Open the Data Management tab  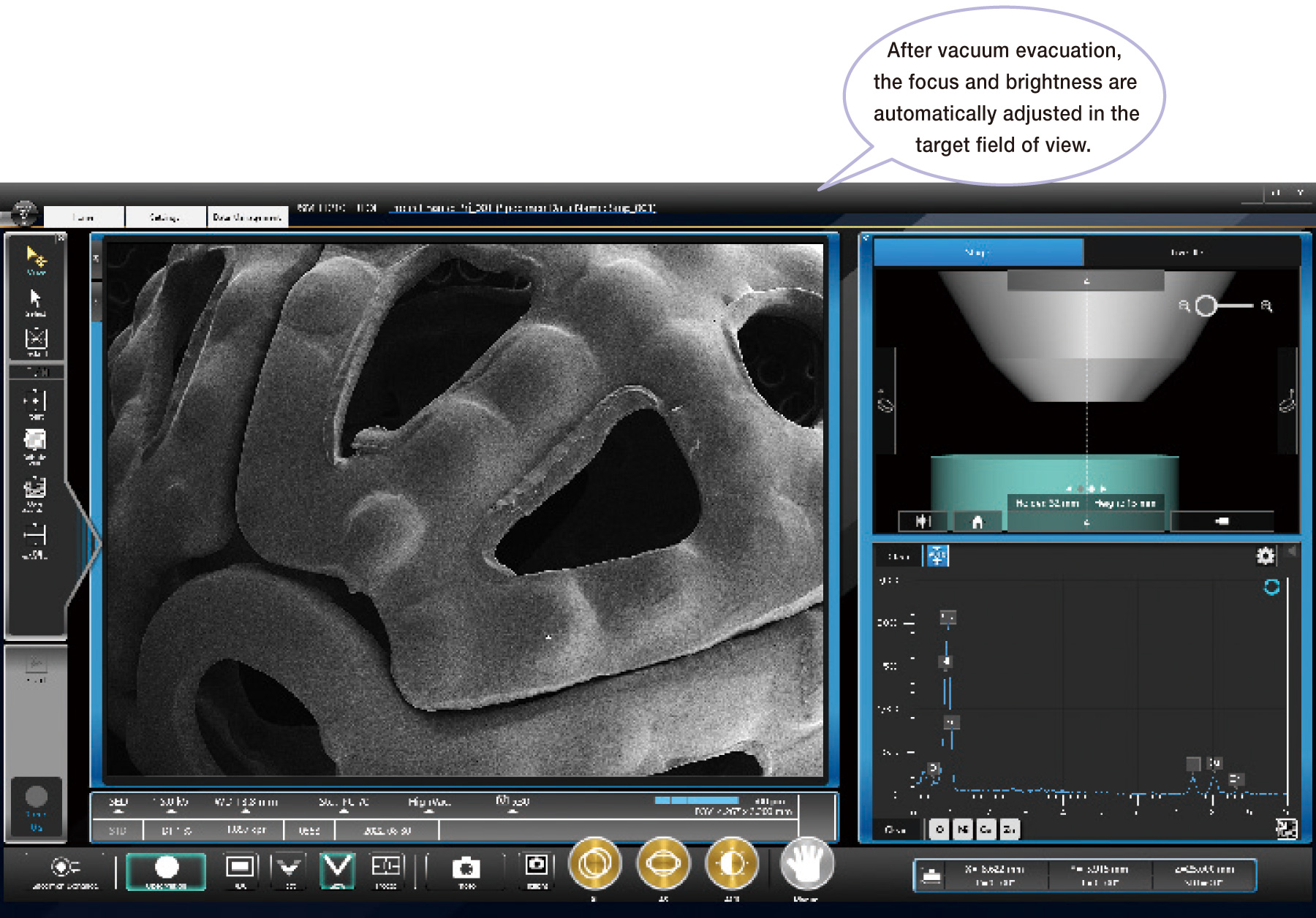click(247, 217)
